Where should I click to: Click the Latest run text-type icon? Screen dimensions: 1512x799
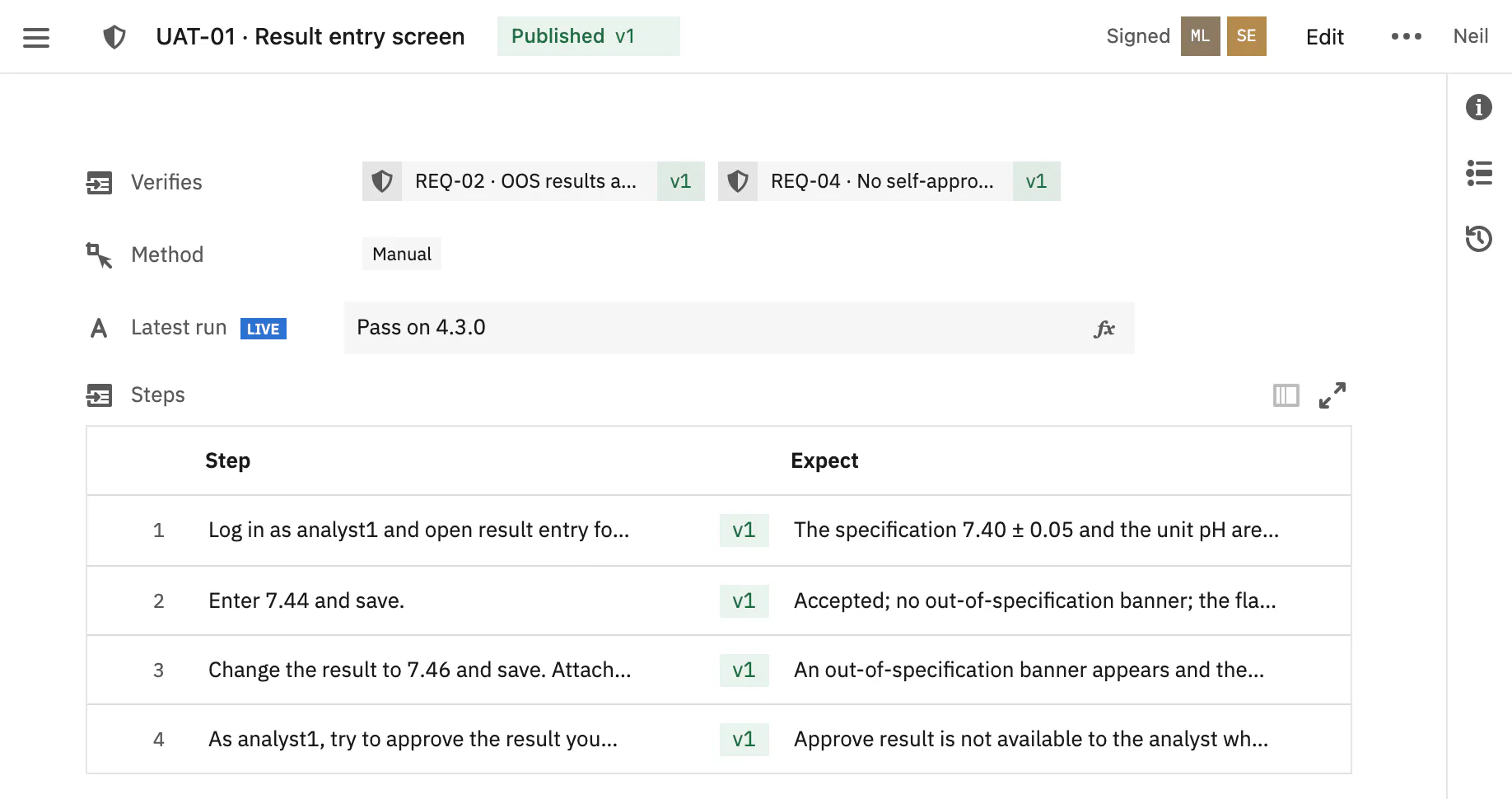point(99,329)
